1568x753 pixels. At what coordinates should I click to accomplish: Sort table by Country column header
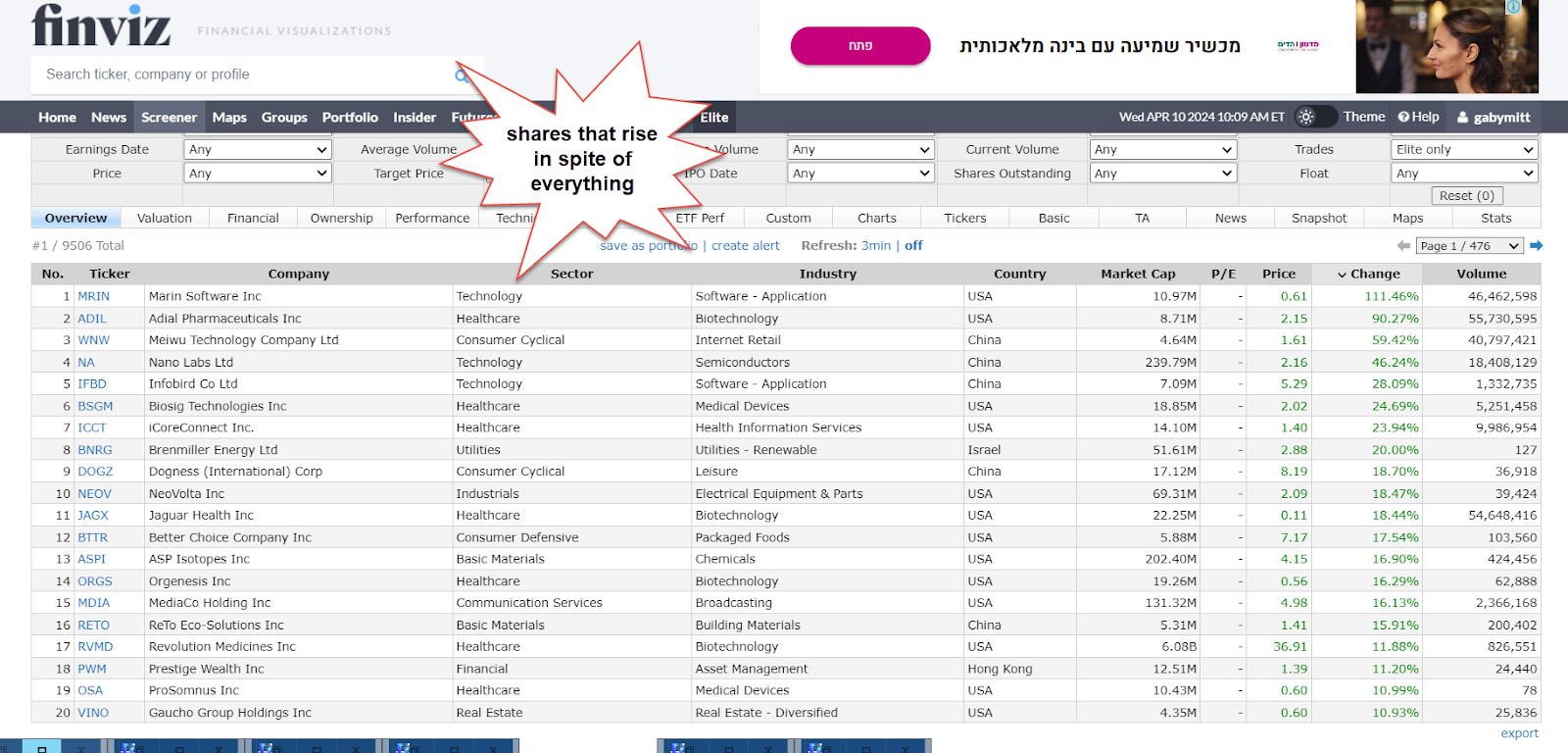click(x=1019, y=275)
